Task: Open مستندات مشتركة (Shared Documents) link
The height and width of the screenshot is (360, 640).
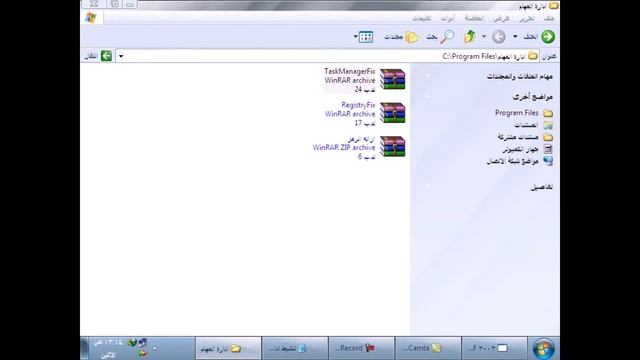Action: coord(525,137)
